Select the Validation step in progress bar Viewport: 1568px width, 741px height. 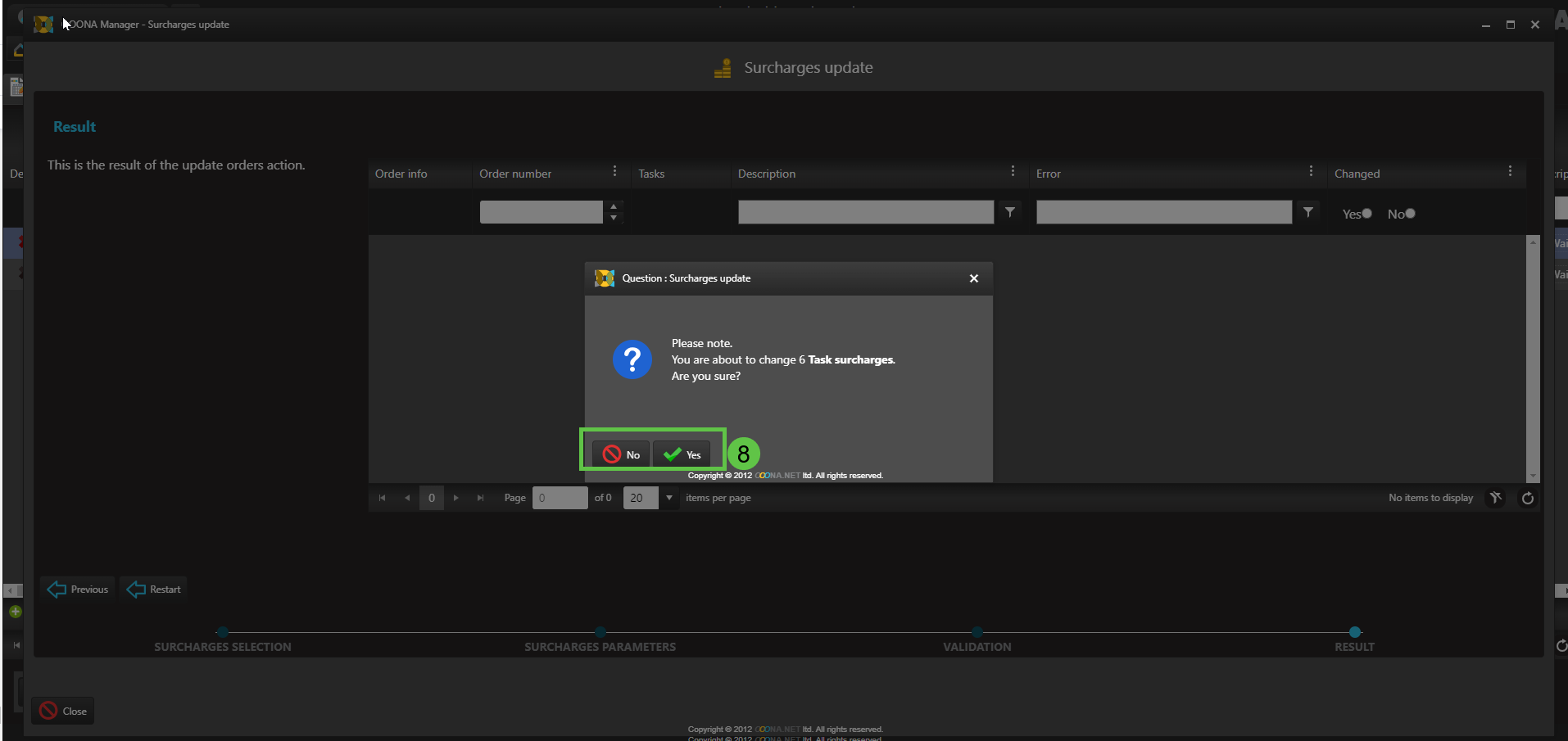click(x=977, y=632)
